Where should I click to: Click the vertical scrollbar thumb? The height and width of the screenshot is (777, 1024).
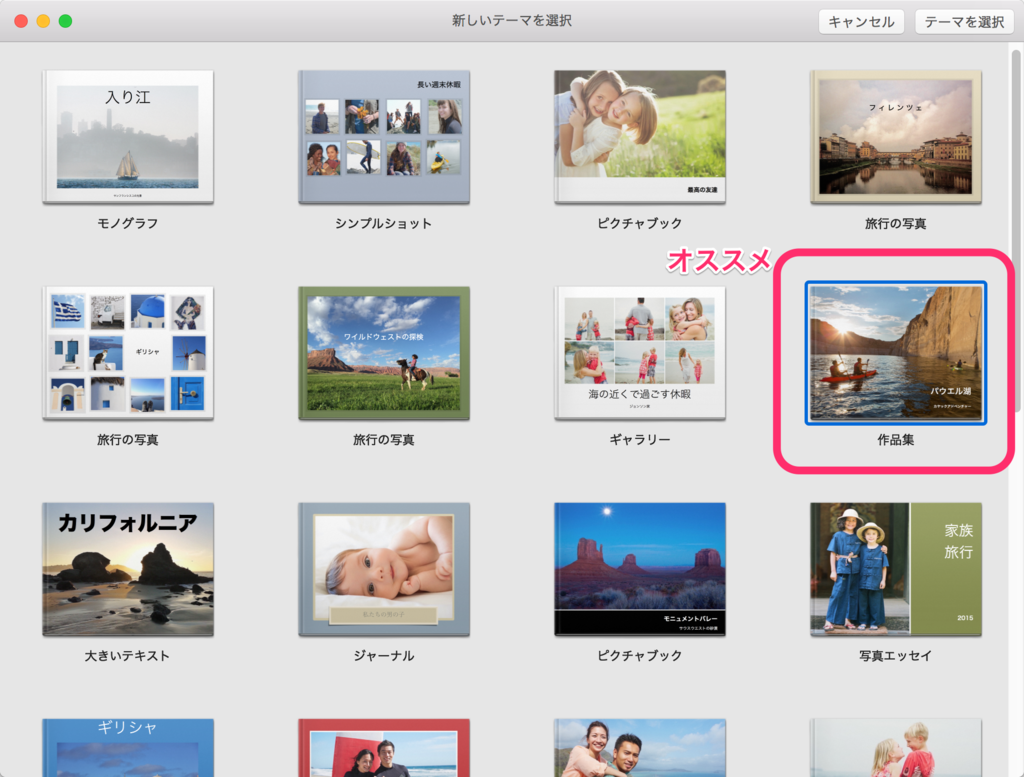(1016, 229)
